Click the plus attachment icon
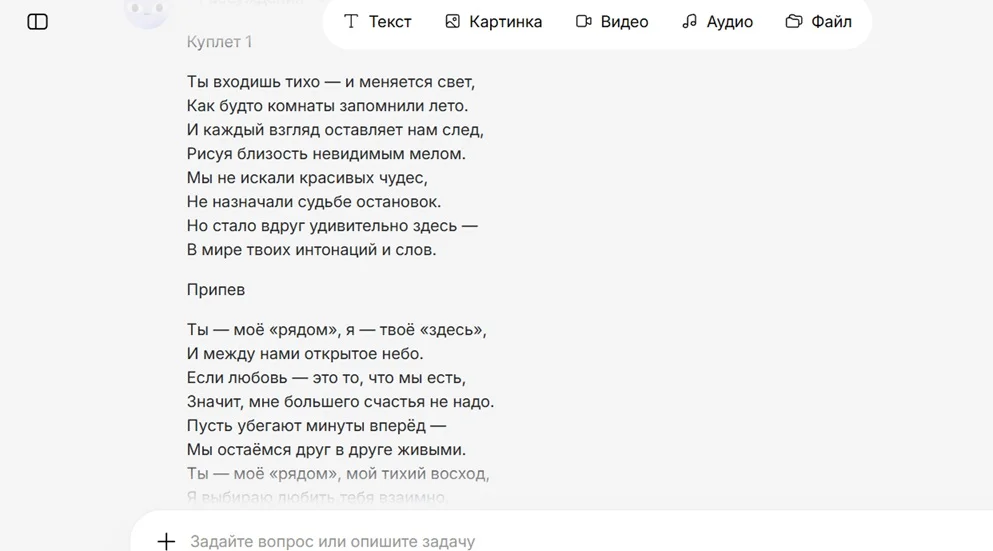 (166, 542)
